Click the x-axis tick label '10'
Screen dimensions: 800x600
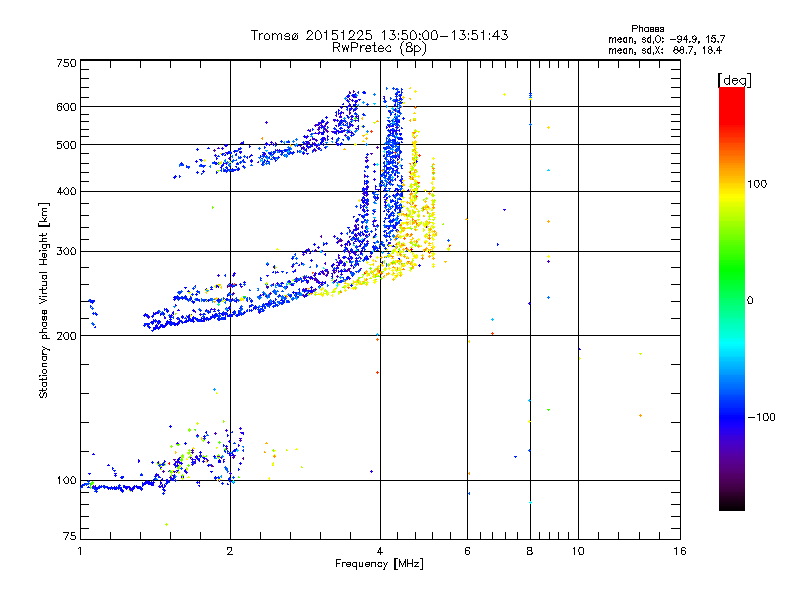click(578, 551)
